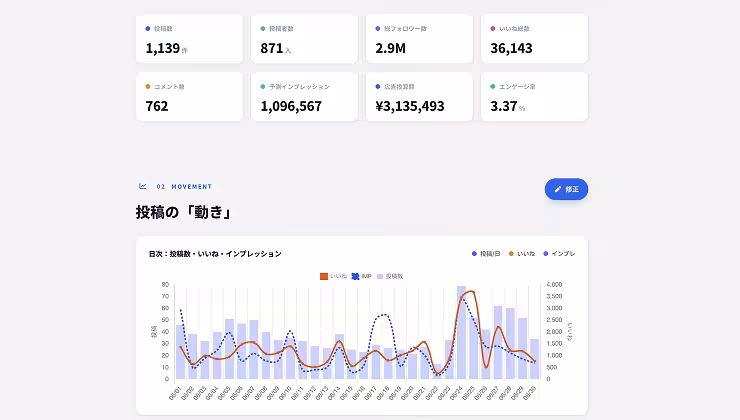Click the 06/14 date label on x-axis

(334, 394)
